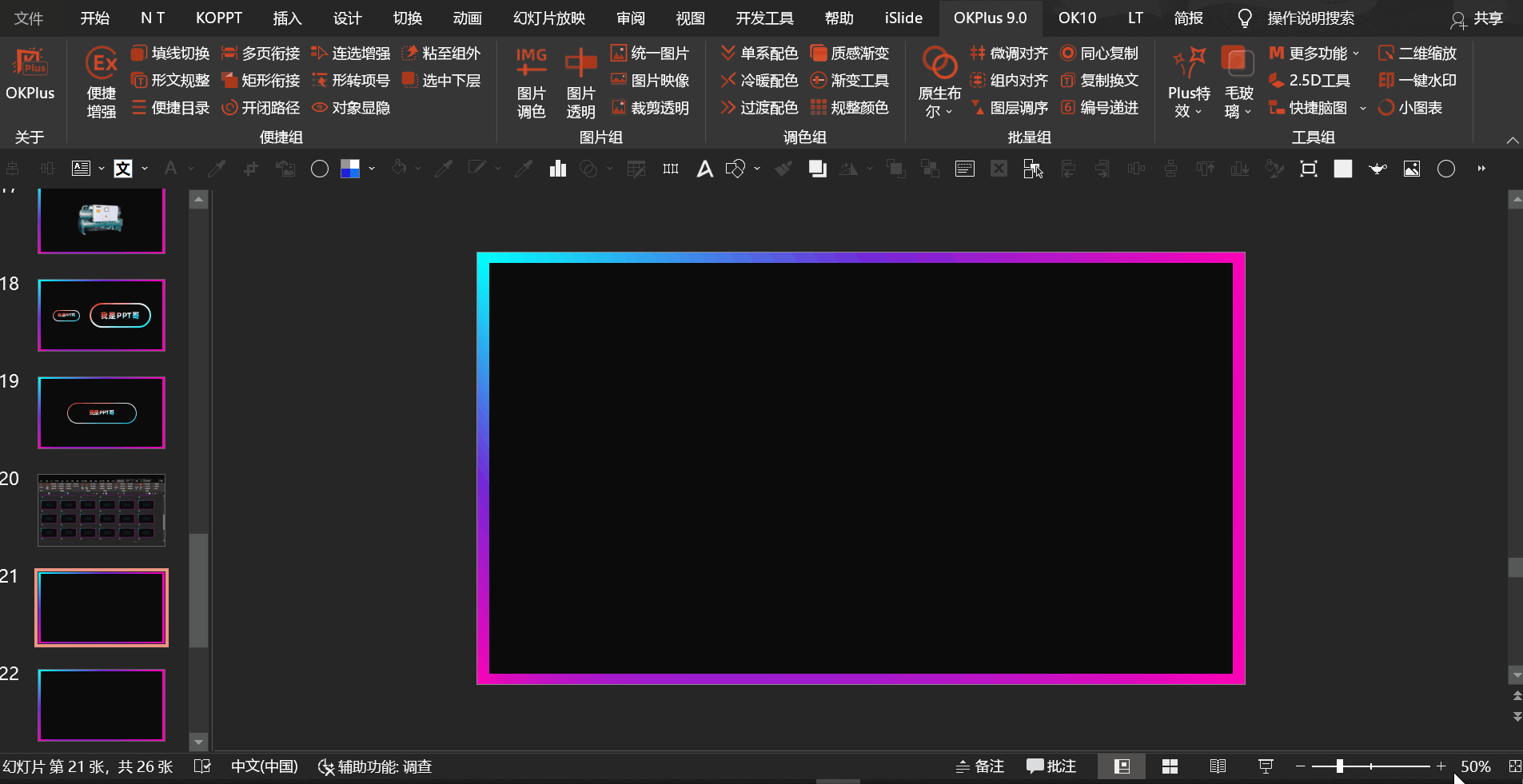Open the color squares dropdown arrow
The height and width of the screenshot is (784, 1523).
(372, 169)
